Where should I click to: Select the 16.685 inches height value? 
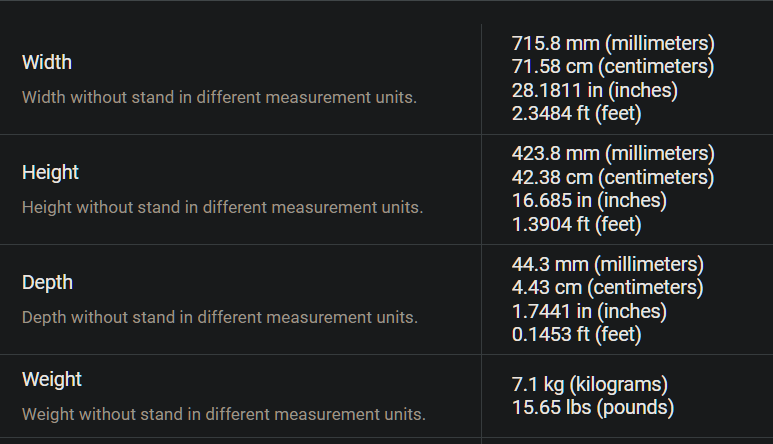point(589,201)
